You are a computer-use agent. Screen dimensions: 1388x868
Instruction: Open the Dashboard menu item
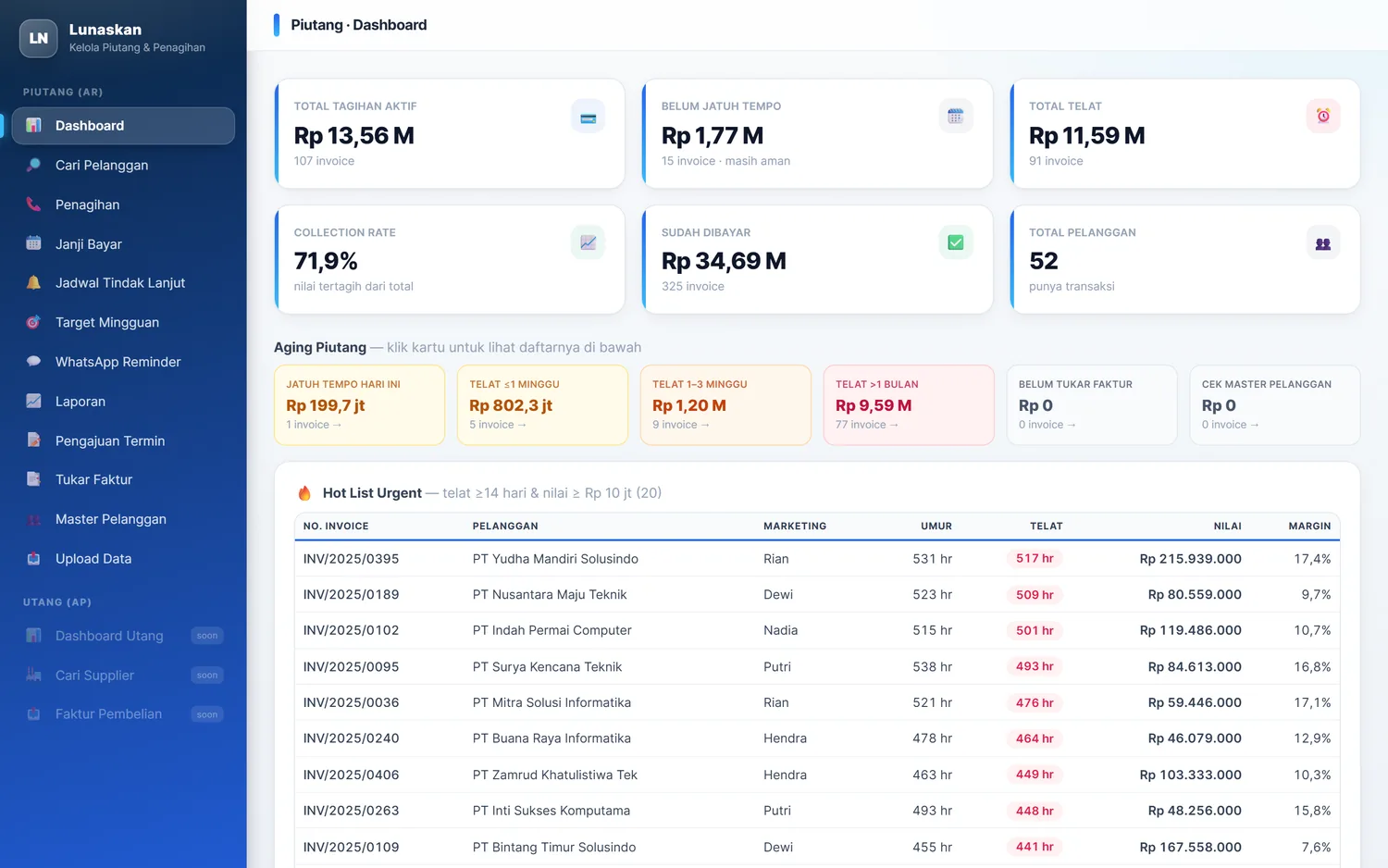[123, 126]
